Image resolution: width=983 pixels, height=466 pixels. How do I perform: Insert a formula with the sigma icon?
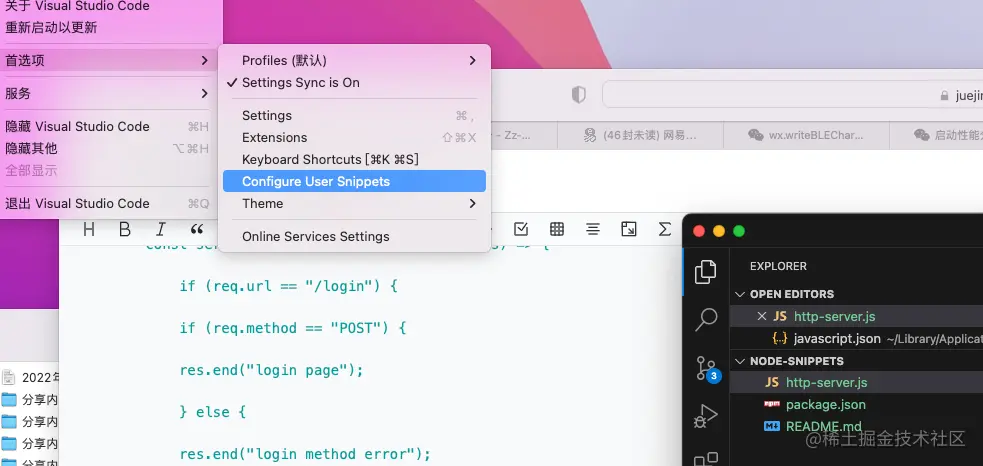point(665,229)
